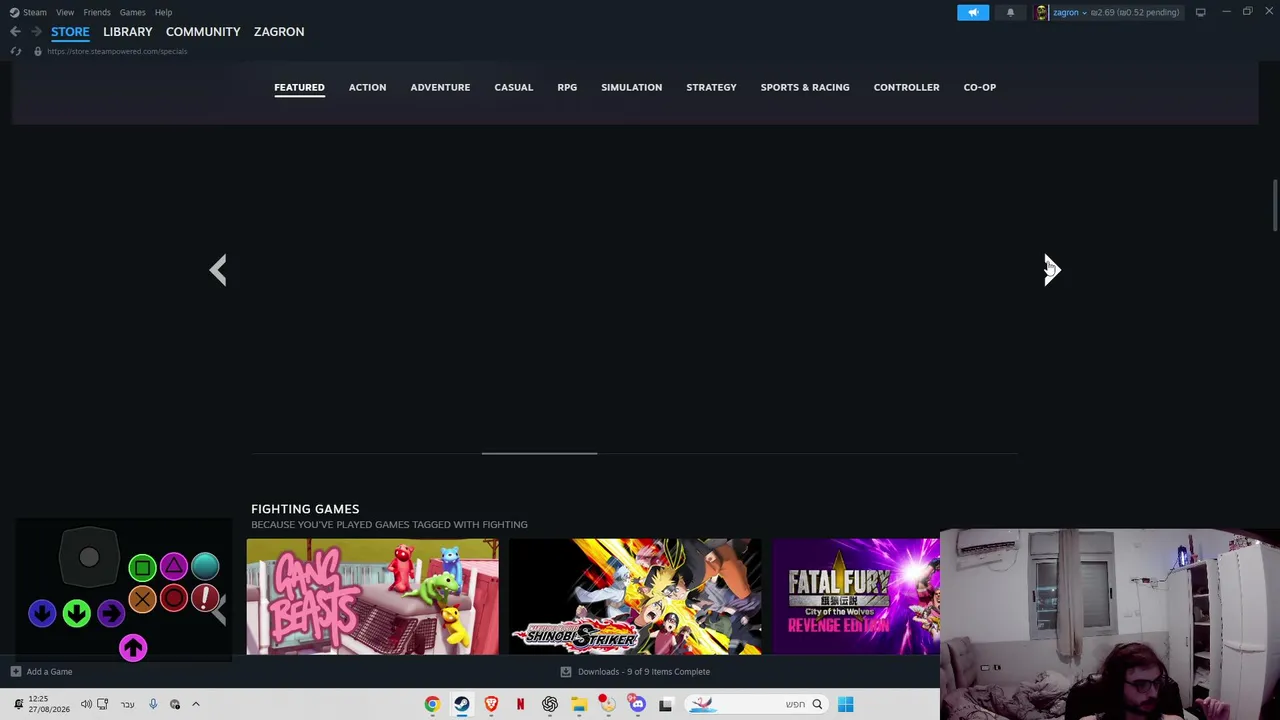Reload the Steam store page
Viewport: 1280px width, 720px height.
click(x=16, y=51)
